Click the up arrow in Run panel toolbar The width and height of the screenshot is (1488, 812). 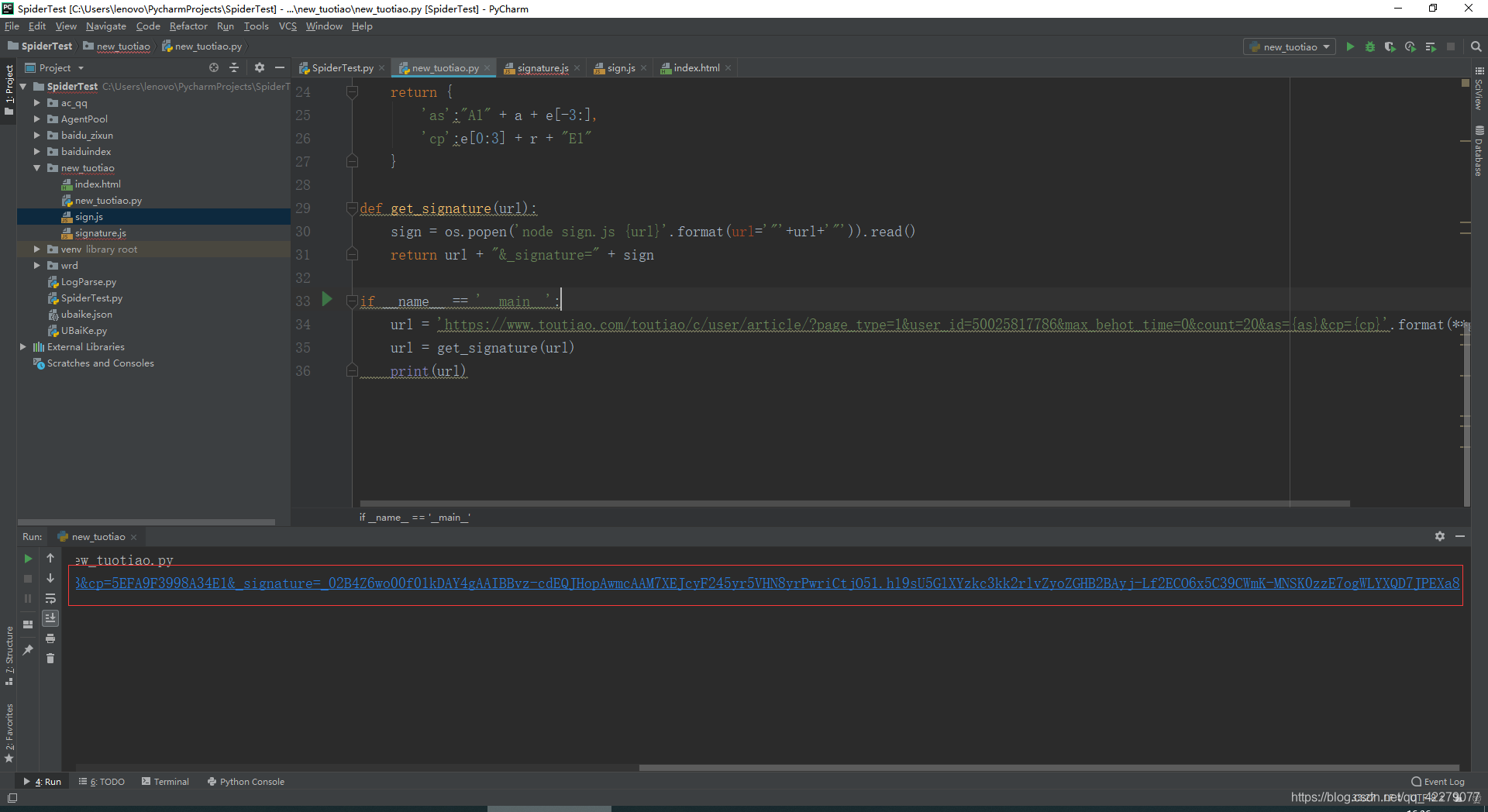point(50,558)
